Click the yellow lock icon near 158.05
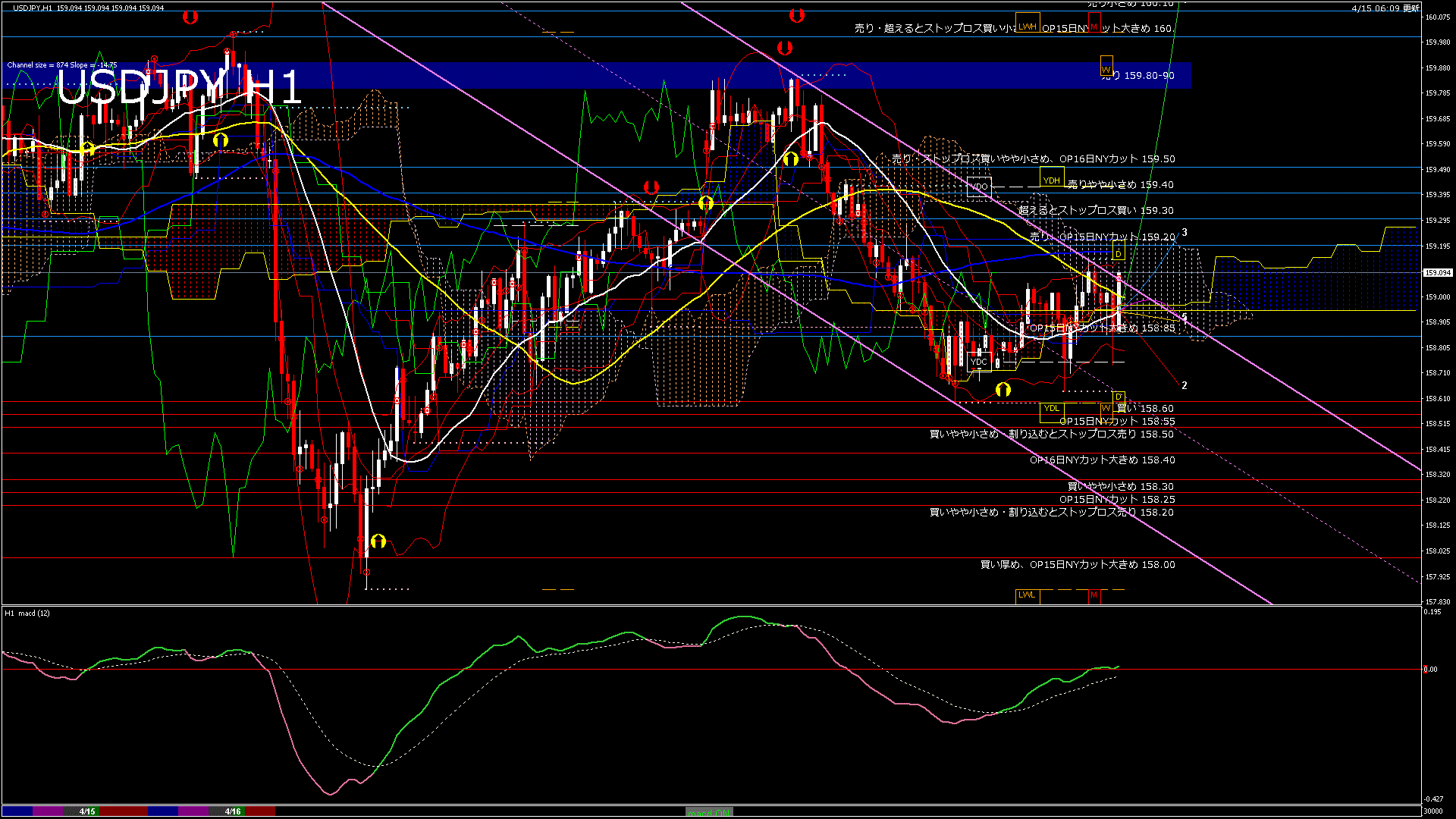This screenshot has height=819, width=1456. pyautogui.click(x=379, y=540)
